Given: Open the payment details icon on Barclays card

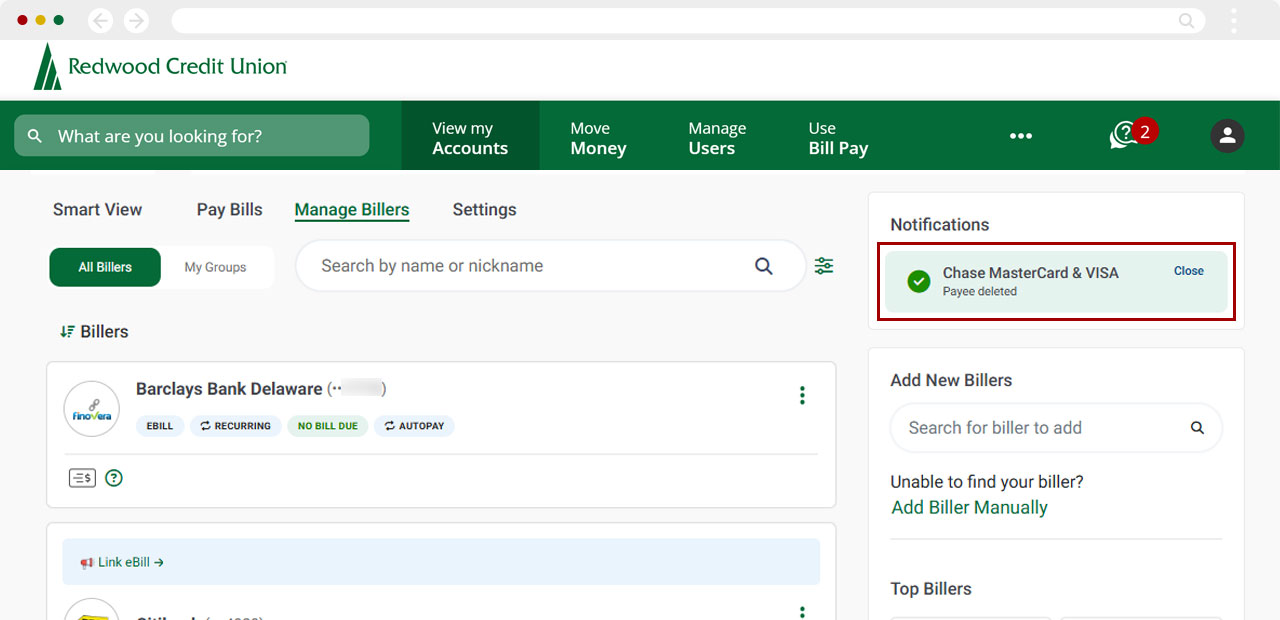Looking at the screenshot, I should (81, 477).
